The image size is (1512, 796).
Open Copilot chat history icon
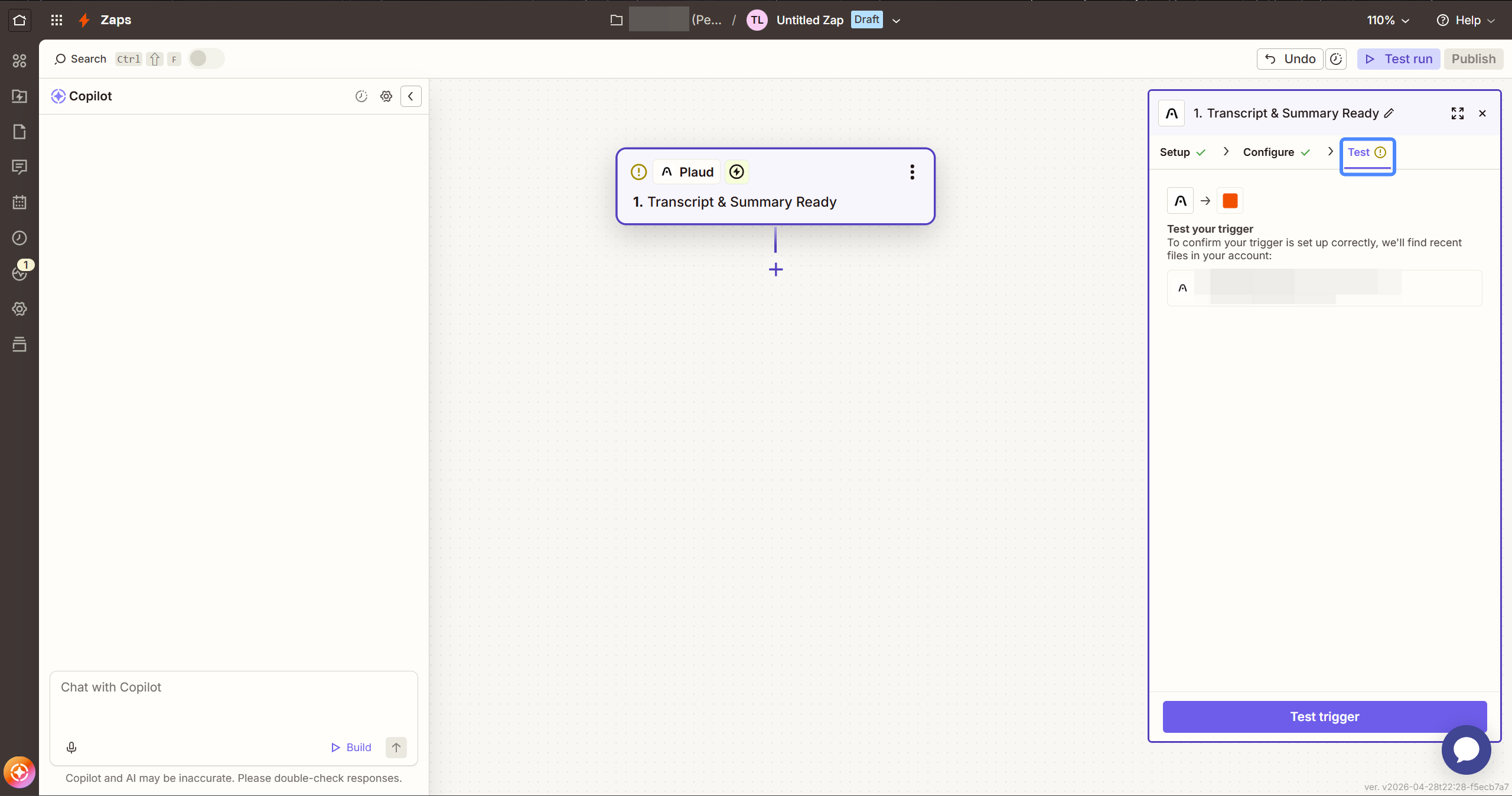click(x=361, y=96)
